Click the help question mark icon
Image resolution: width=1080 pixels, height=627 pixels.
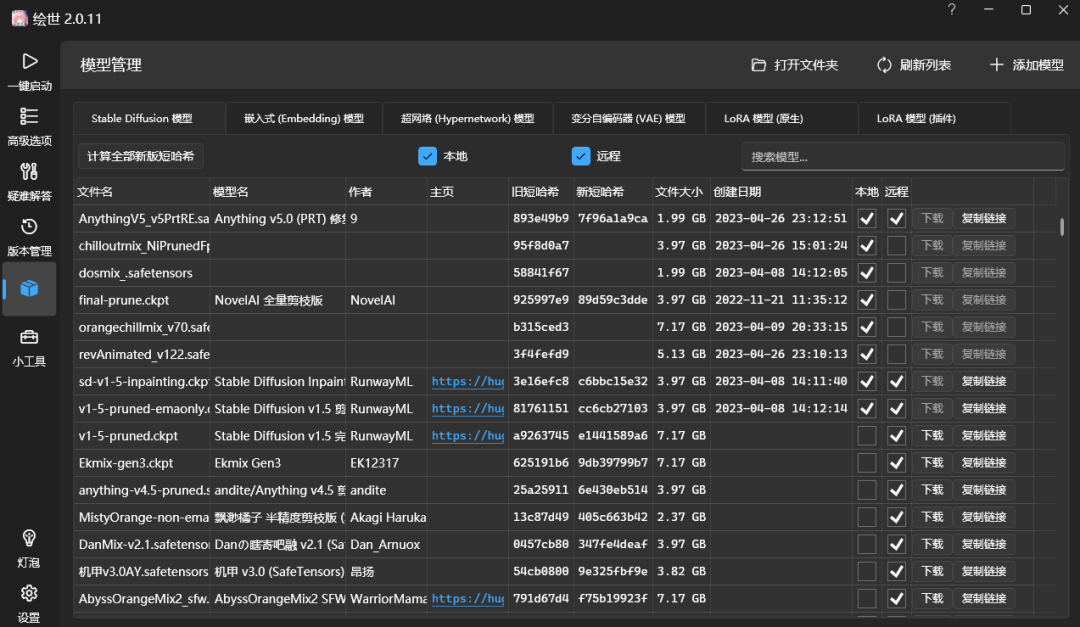pos(951,10)
